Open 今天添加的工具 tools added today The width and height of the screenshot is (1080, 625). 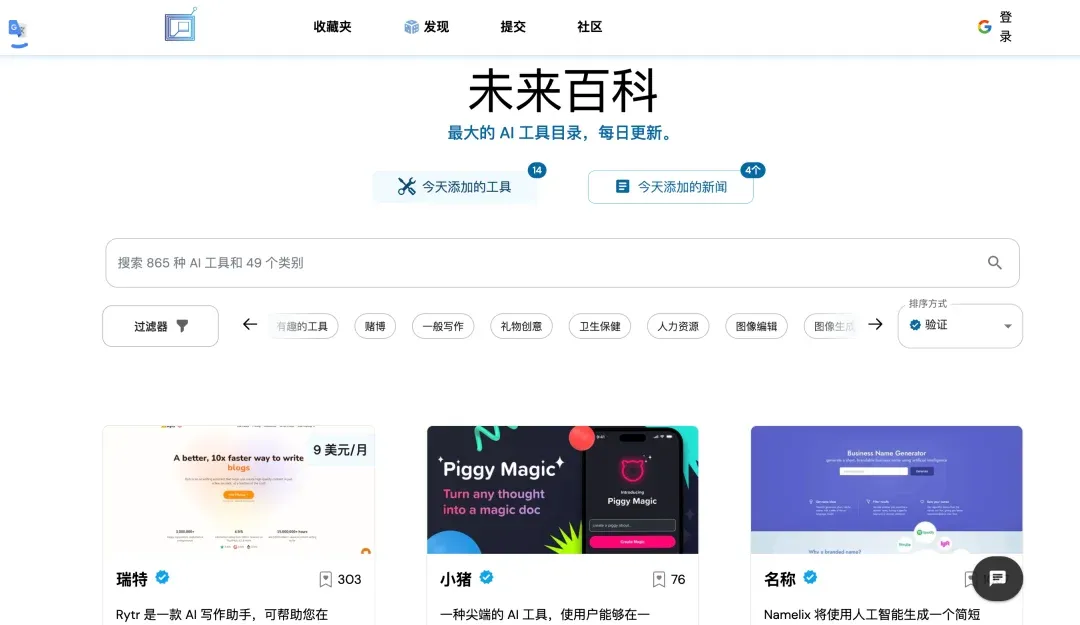point(455,187)
